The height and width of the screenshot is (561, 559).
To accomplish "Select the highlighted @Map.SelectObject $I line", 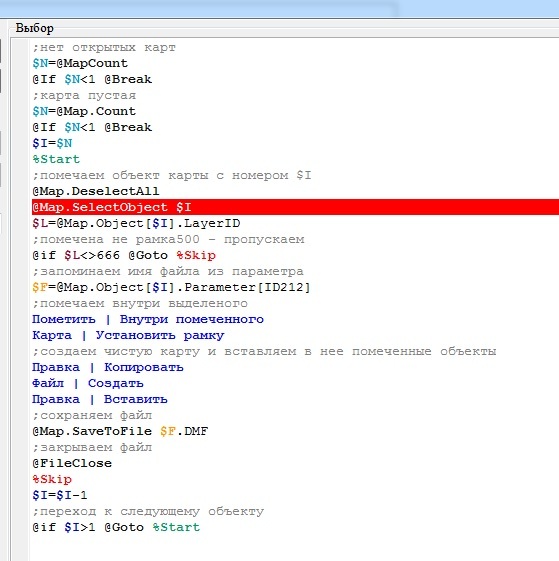I will (295, 207).
